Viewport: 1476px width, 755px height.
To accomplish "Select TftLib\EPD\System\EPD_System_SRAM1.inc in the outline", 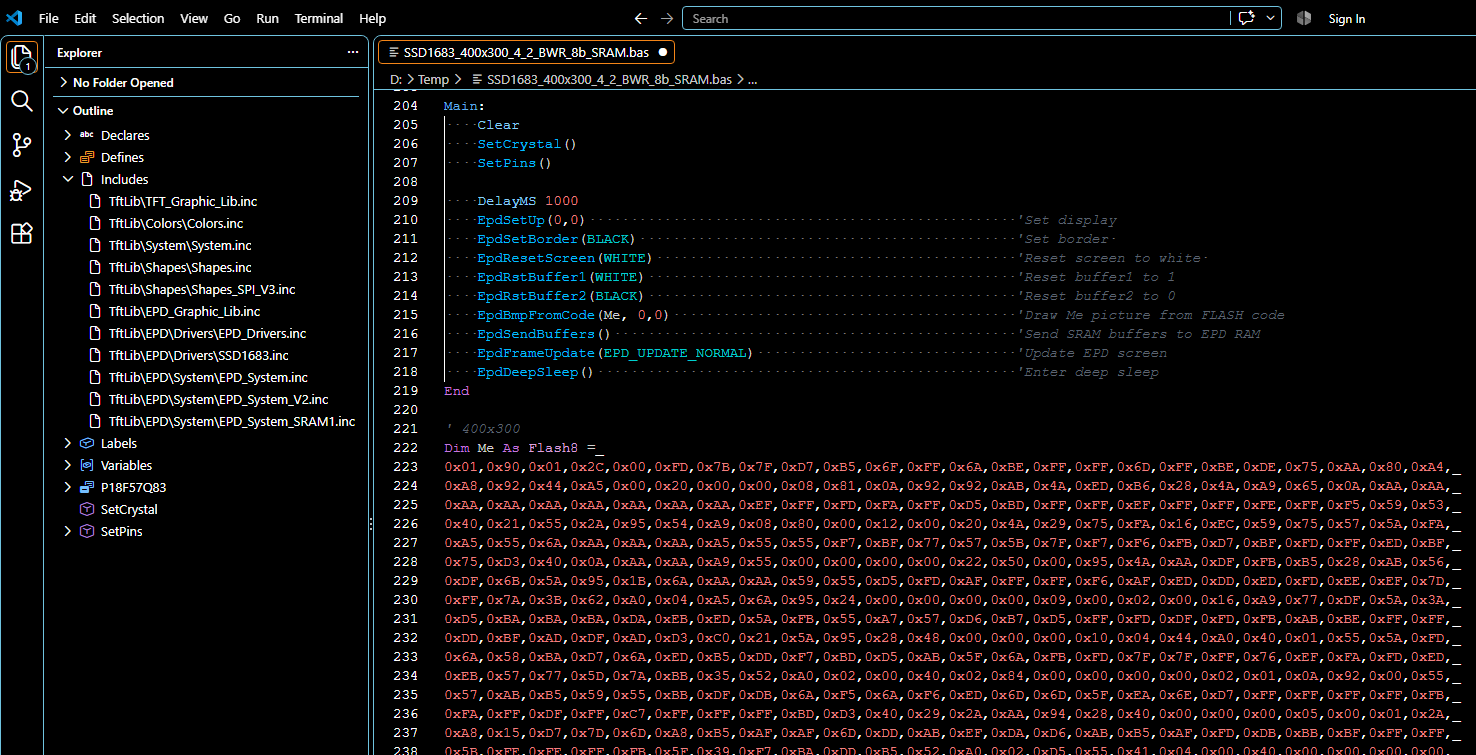I will tap(232, 421).
